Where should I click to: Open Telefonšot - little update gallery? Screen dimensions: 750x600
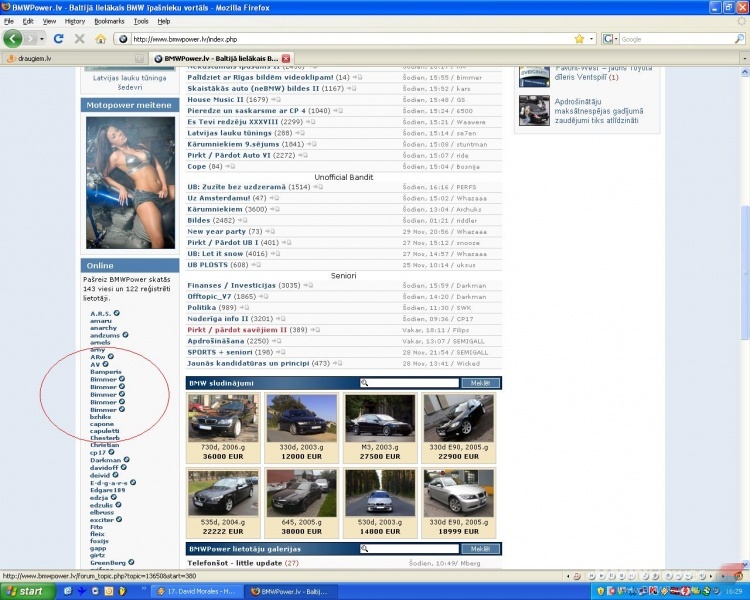(234, 563)
